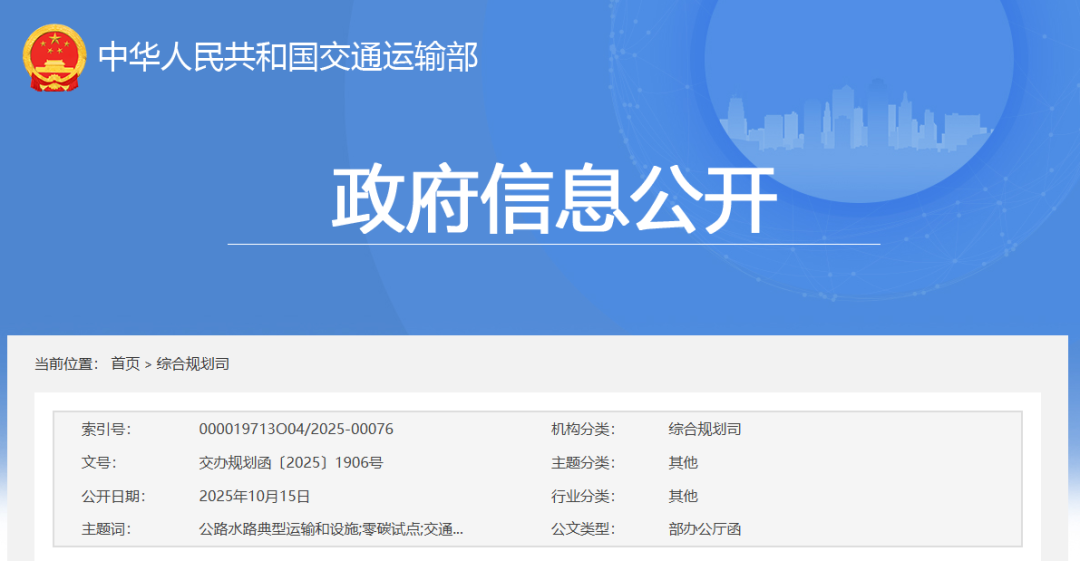This screenshot has width=1080, height=561.
Task: Click the 机构分类: label
Action: tap(583, 429)
